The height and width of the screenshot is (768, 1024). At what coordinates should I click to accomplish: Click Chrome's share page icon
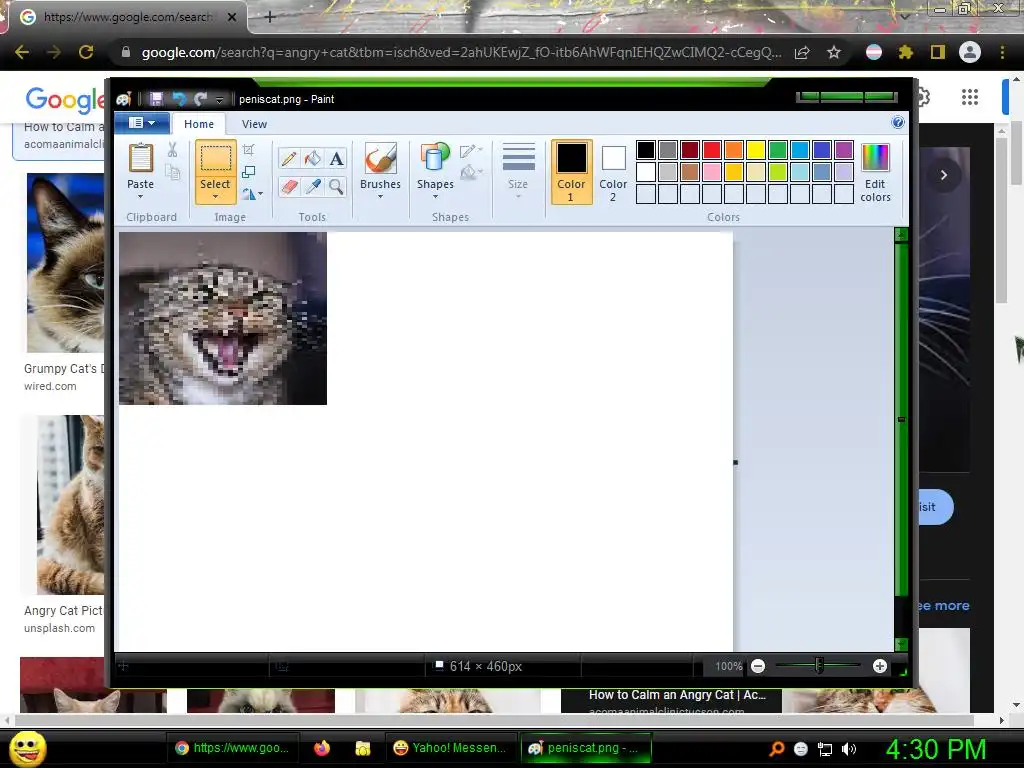point(802,52)
